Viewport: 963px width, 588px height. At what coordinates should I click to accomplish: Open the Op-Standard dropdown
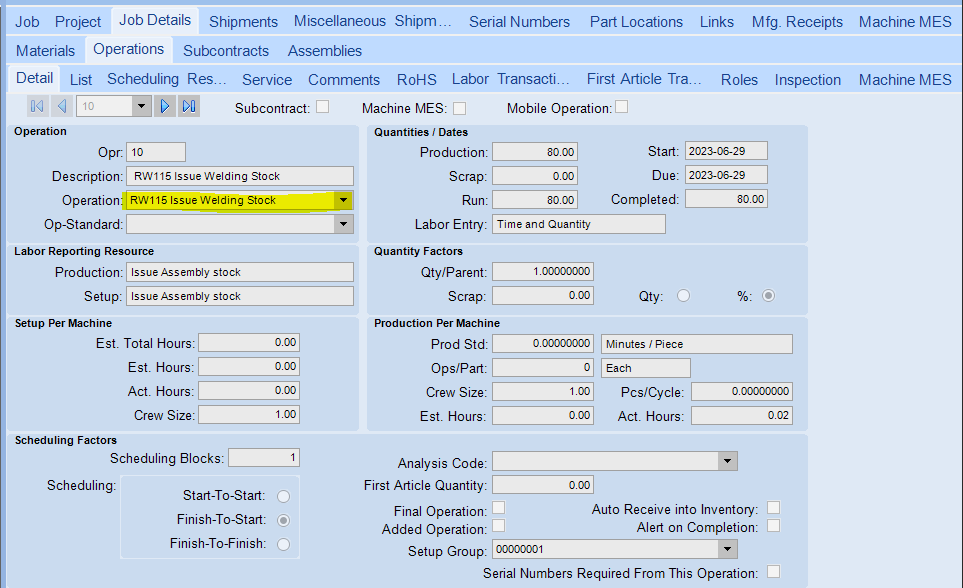343,224
